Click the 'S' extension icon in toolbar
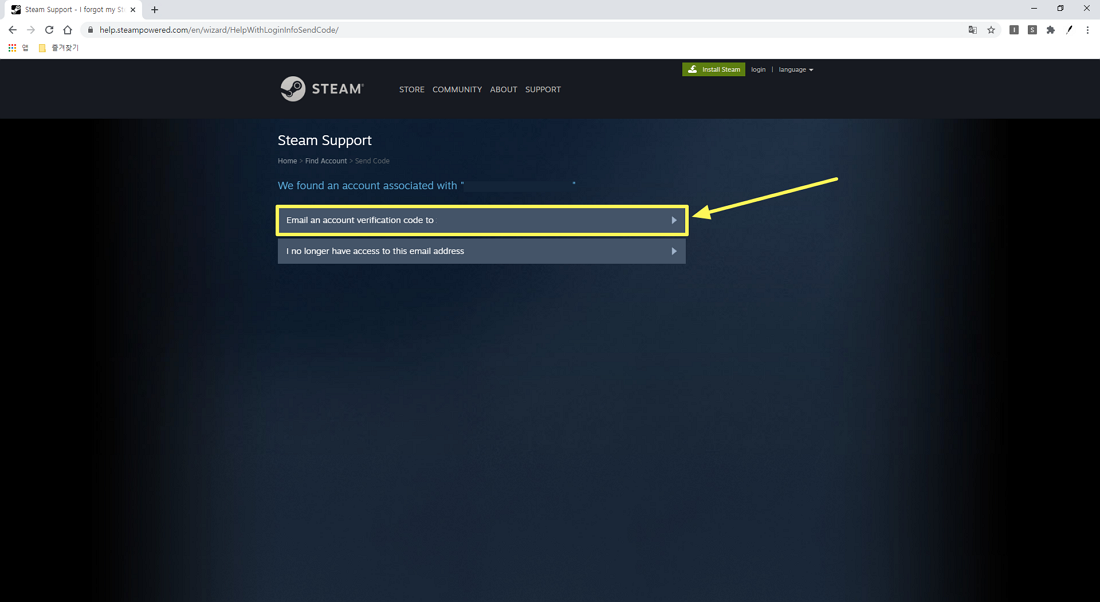Image resolution: width=1100 pixels, height=602 pixels. click(x=1032, y=29)
